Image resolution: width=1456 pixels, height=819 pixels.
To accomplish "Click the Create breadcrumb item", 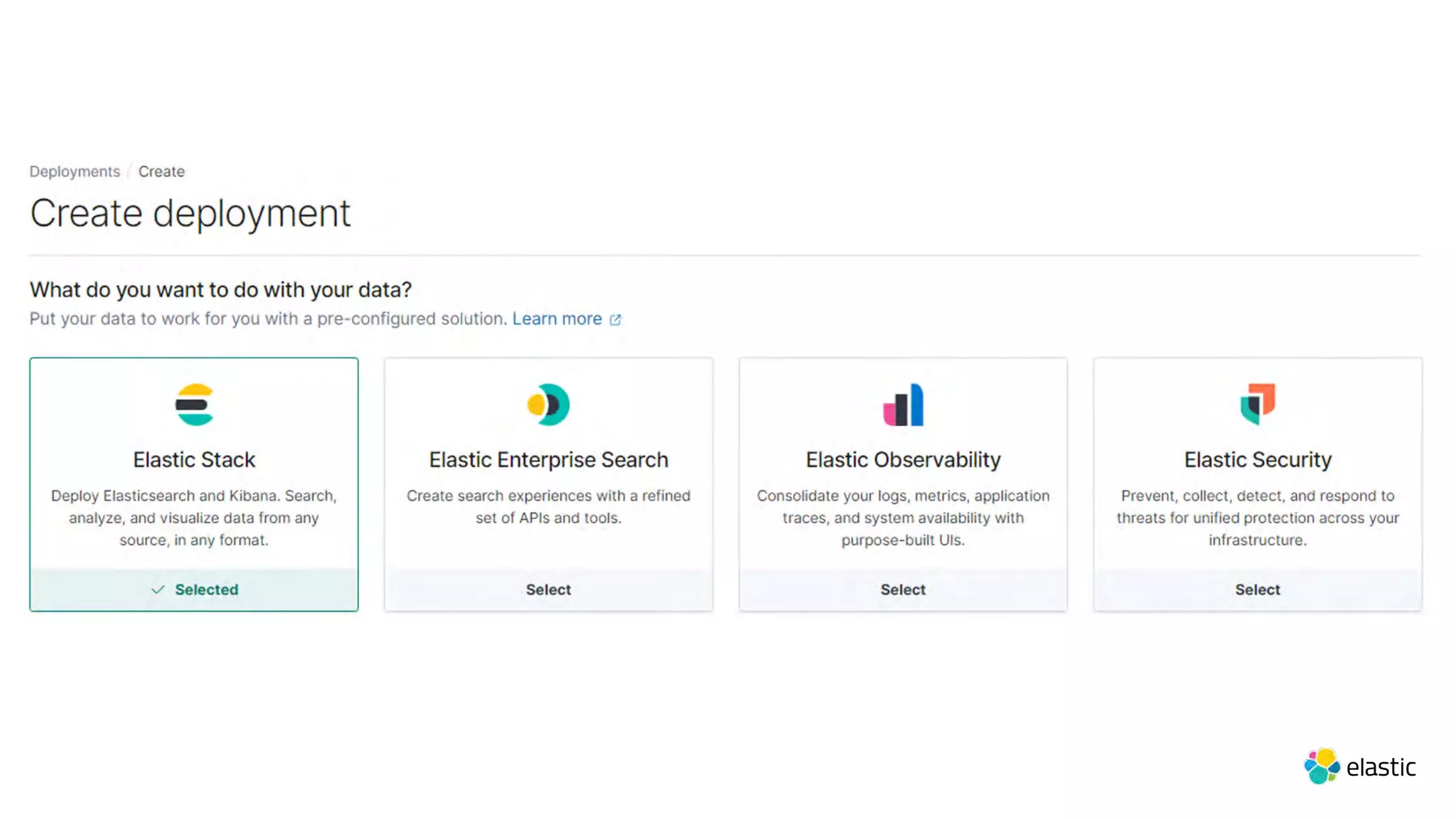I will (x=161, y=171).
